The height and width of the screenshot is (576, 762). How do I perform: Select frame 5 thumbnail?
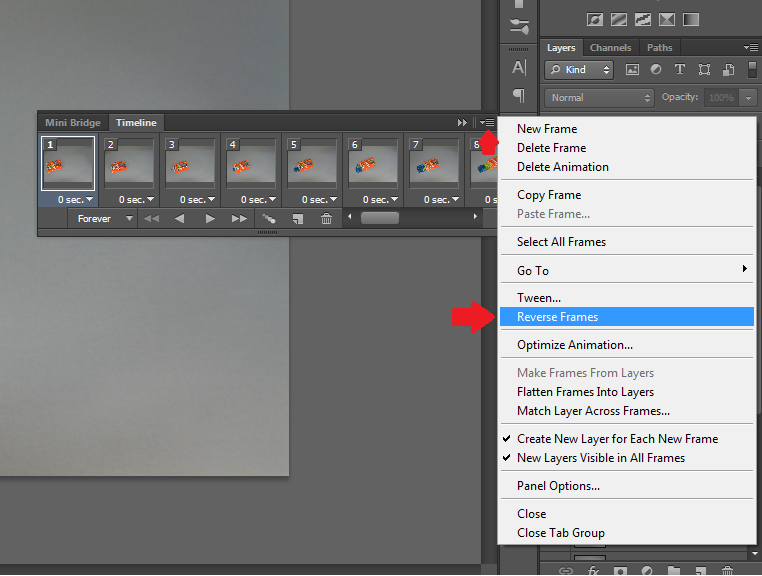click(312, 163)
